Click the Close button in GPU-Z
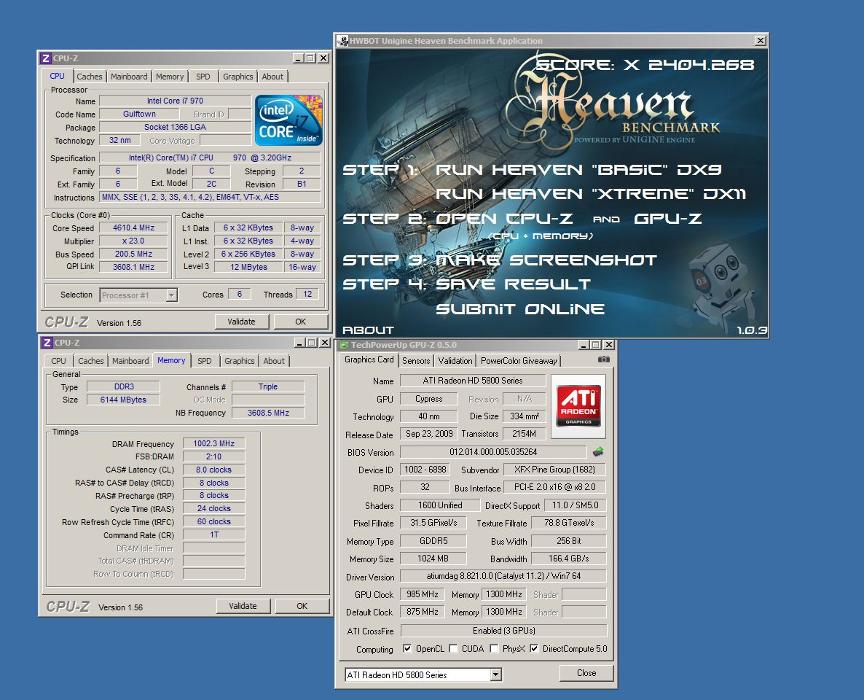 (586, 673)
